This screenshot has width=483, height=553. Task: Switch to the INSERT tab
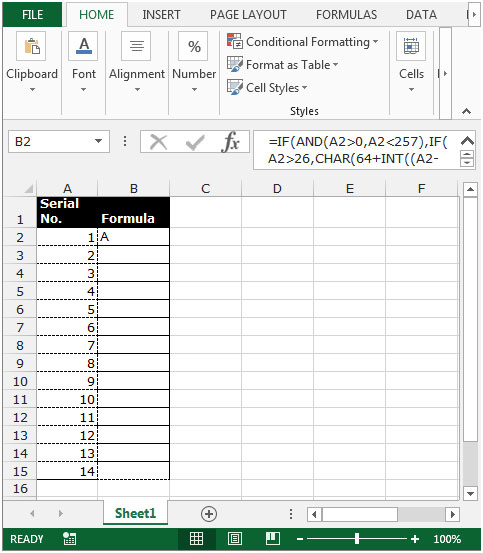pos(161,15)
